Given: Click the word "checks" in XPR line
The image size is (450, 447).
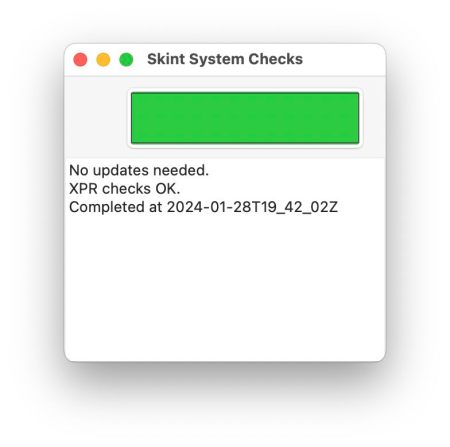Looking at the screenshot, I should (x=126, y=189).
